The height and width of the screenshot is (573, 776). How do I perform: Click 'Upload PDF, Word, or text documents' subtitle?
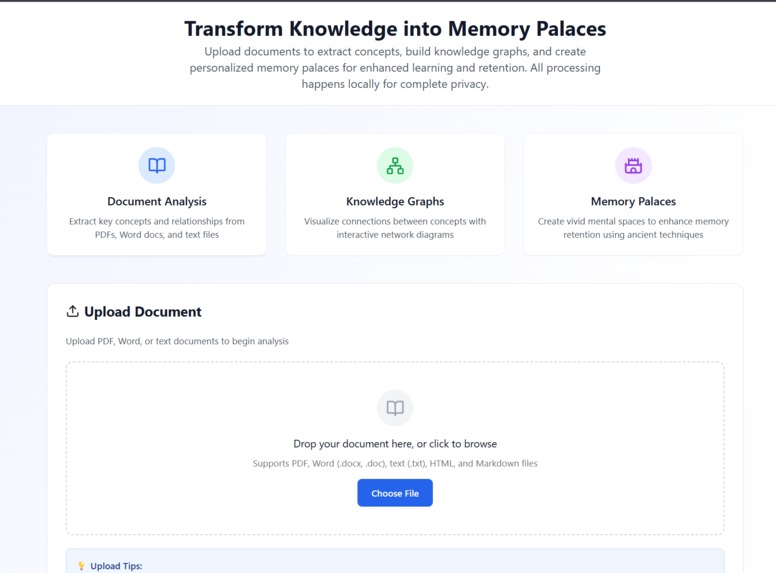point(177,341)
